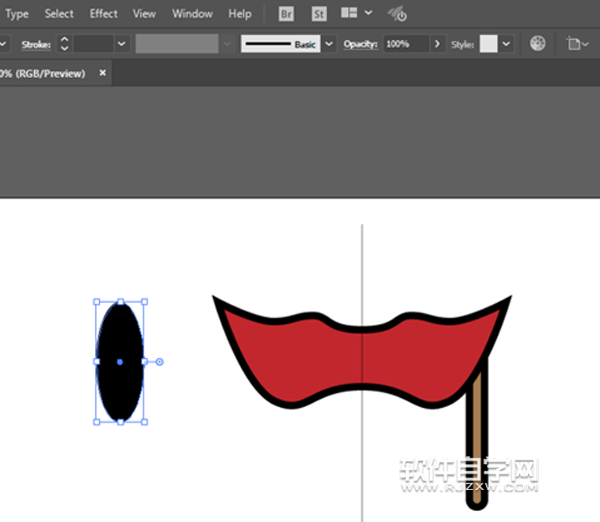The image size is (600, 522).
Task: Open the Window menu
Action: pyautogui.click(x=192, y=14)
